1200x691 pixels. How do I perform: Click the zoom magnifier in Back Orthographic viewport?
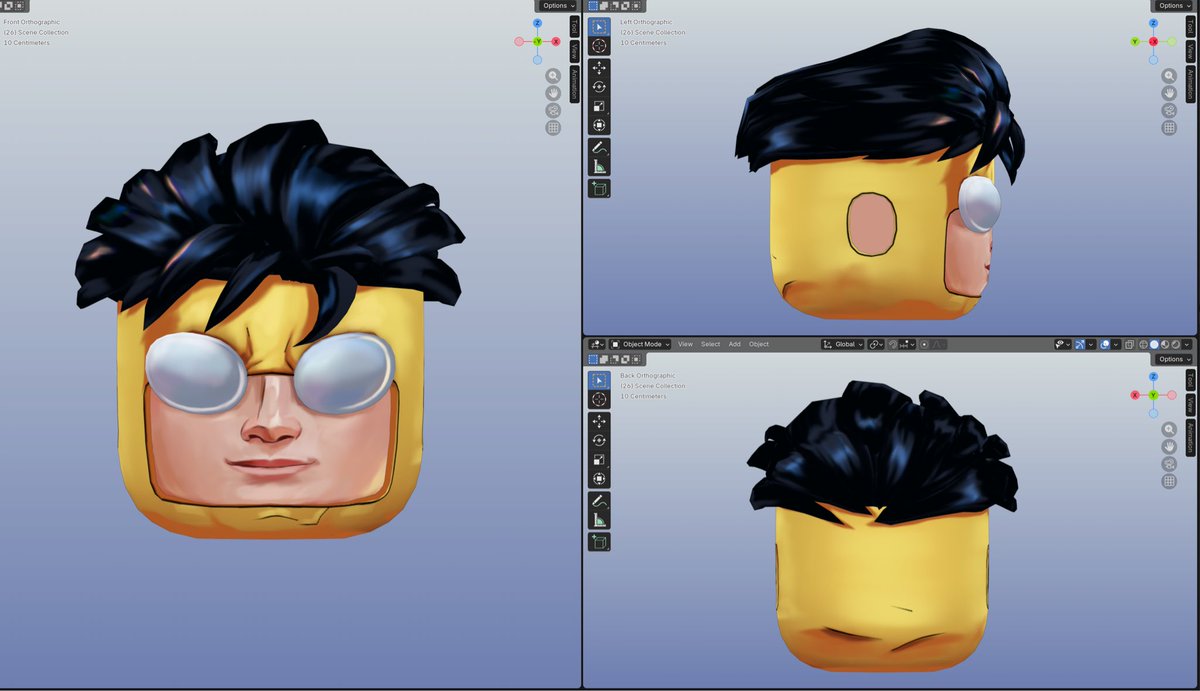(1169, 430)
